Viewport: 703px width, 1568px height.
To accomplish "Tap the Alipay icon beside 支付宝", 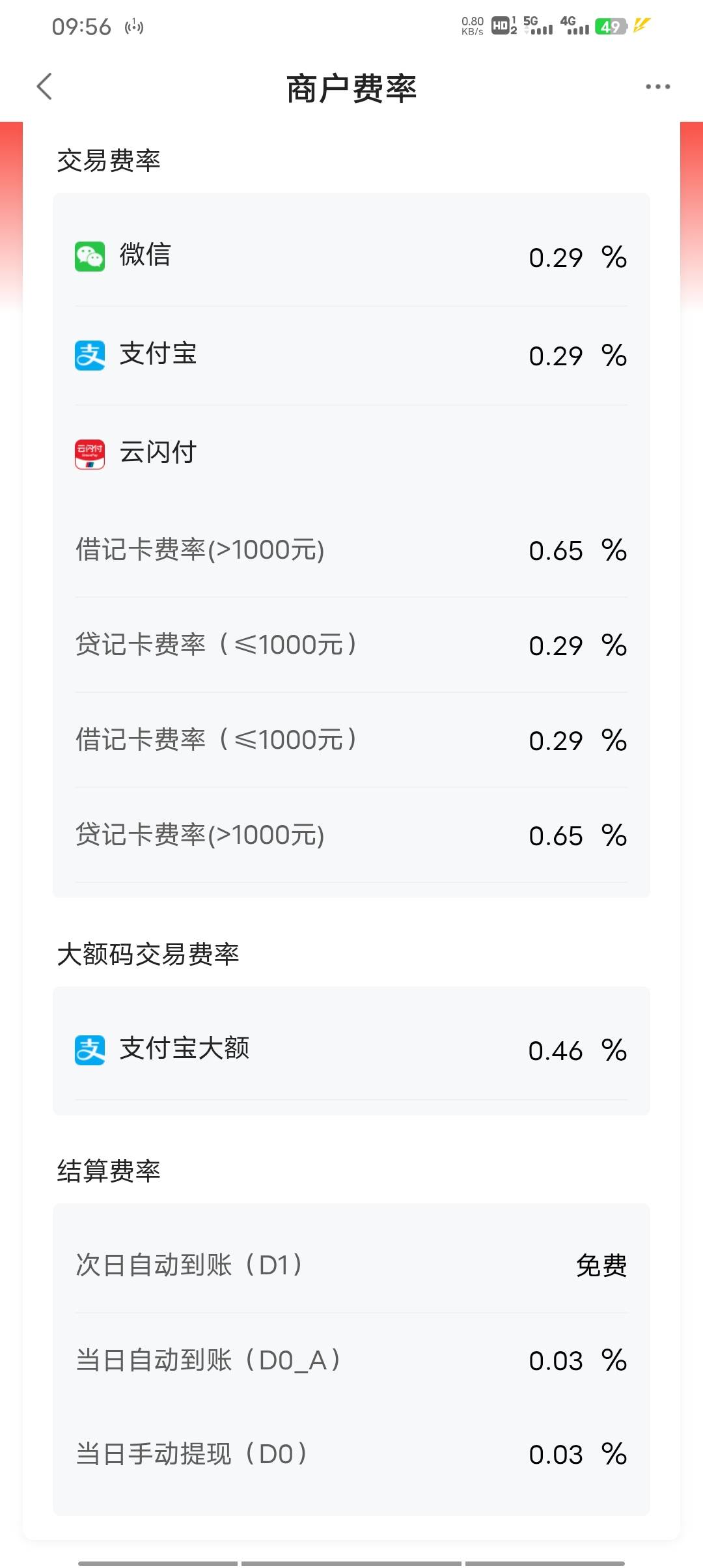I will [90, 356].
